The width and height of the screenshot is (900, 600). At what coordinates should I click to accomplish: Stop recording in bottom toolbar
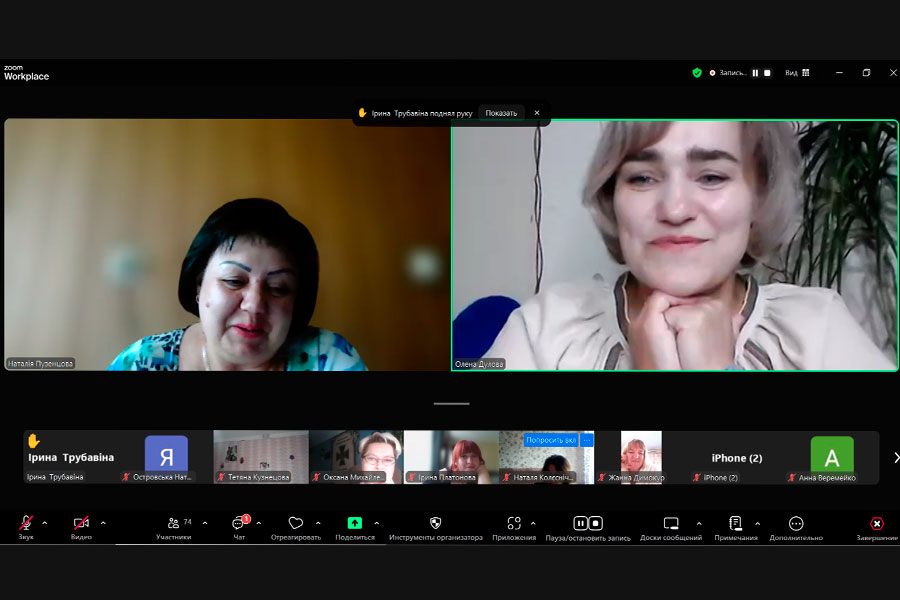tap(596, 523)
